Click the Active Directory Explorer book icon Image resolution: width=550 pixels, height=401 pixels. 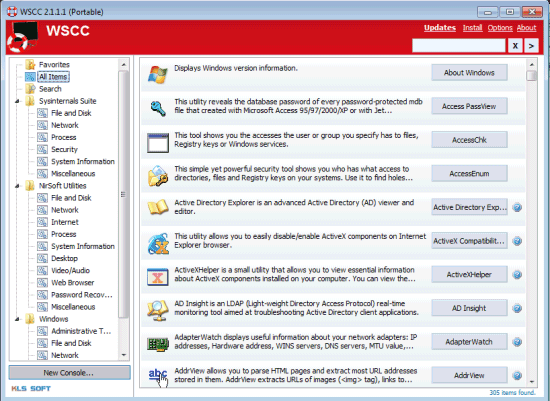coord(158,207)
